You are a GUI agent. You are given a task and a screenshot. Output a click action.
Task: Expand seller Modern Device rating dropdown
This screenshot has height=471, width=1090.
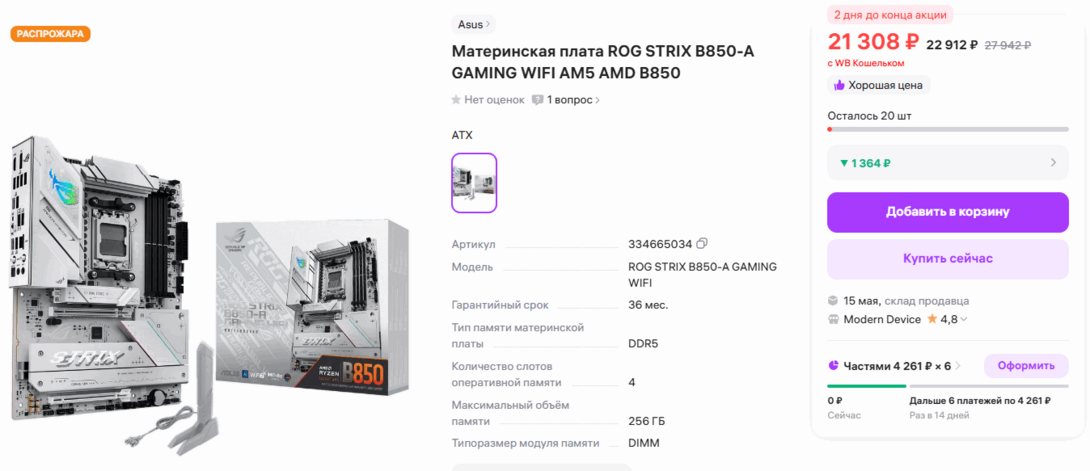click(x=963, y=320)
